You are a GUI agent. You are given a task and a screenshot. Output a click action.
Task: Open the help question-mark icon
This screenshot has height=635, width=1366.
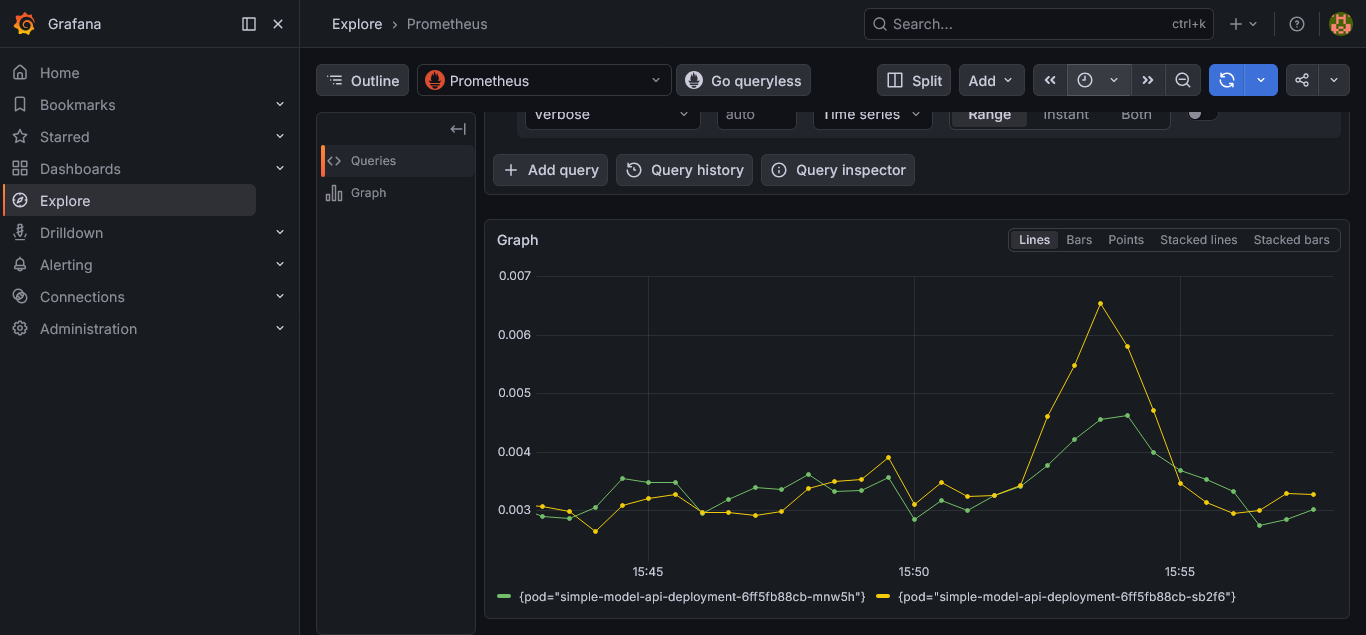pyautogui.click(x=1297, y=24)
